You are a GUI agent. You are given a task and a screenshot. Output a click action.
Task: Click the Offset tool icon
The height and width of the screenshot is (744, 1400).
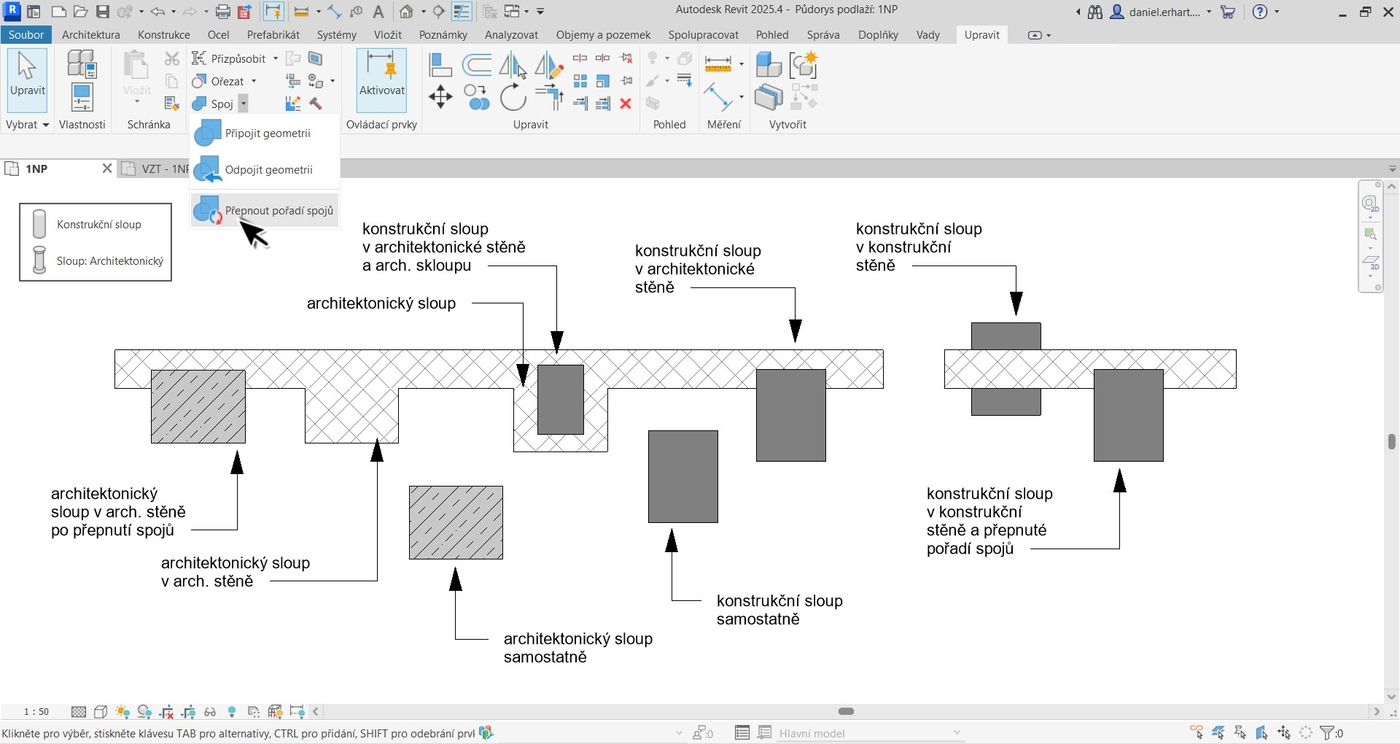[476, 66]
